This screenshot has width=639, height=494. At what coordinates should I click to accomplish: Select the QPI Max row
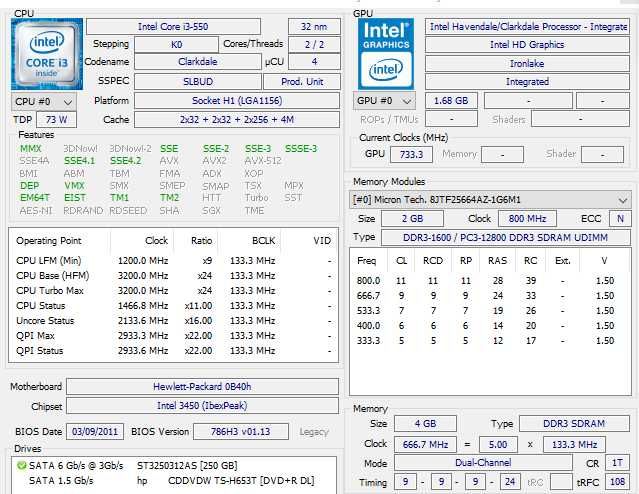coord(174,336)
